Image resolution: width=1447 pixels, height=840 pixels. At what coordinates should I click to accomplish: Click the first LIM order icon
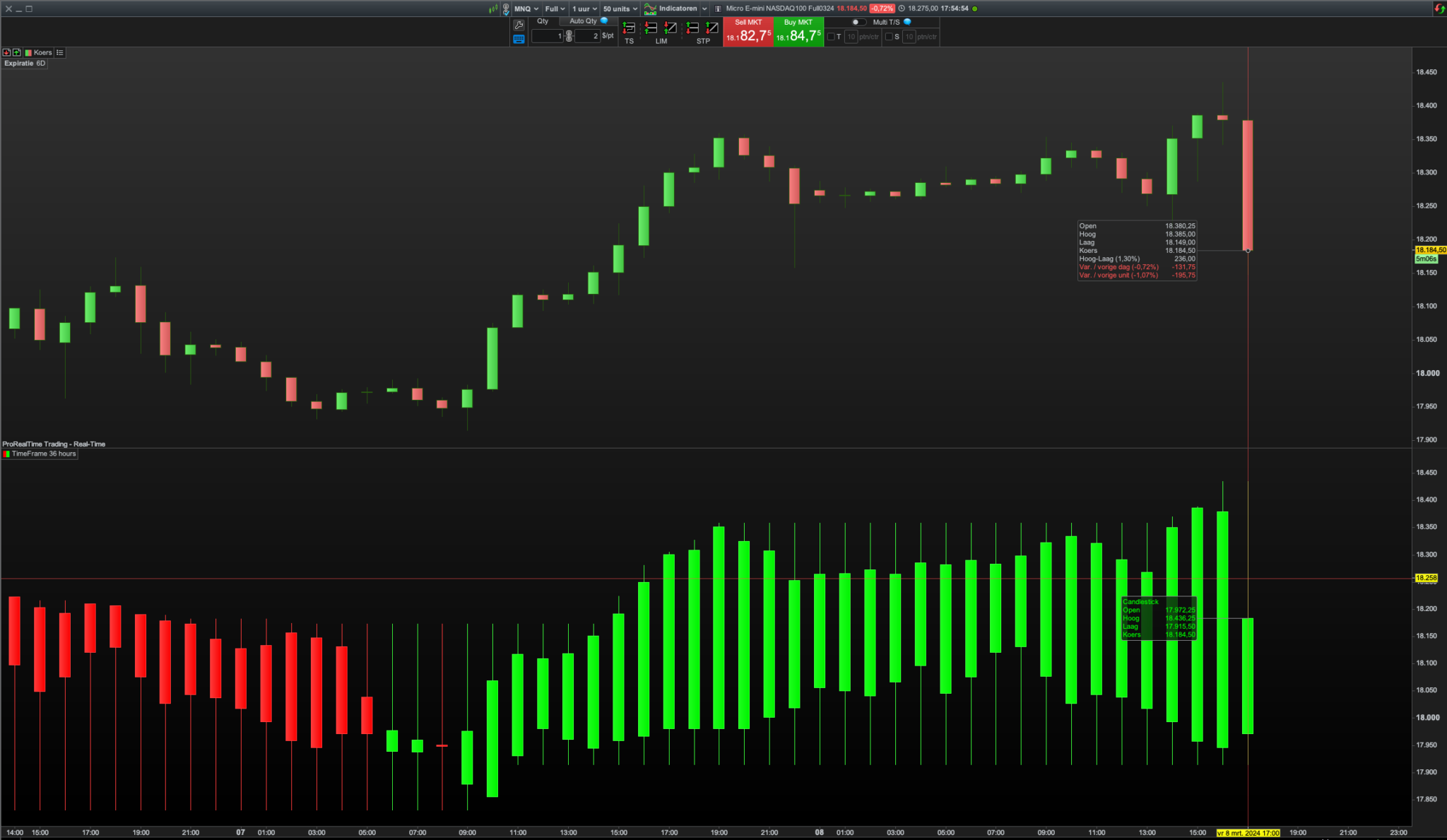click(651, 28)
